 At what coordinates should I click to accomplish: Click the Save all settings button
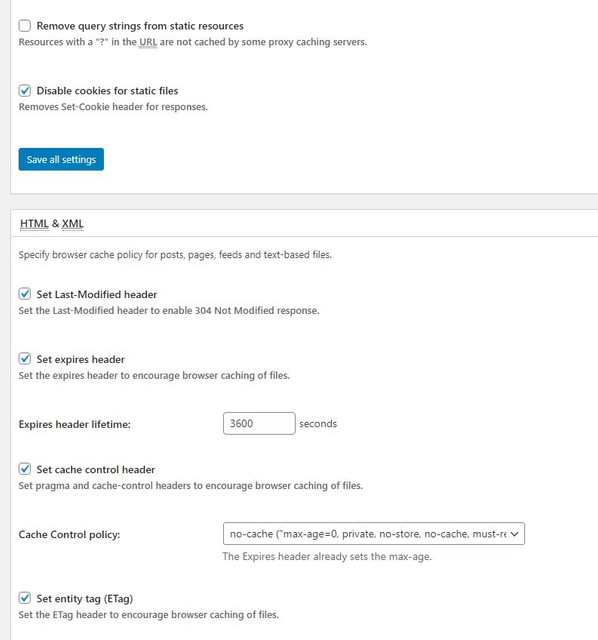(x=61, y=159)
